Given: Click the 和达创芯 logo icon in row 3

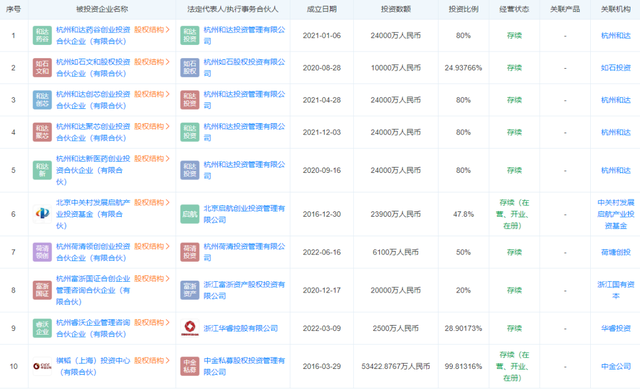Looking at the screenshot, I should click(x=42, y=100).
